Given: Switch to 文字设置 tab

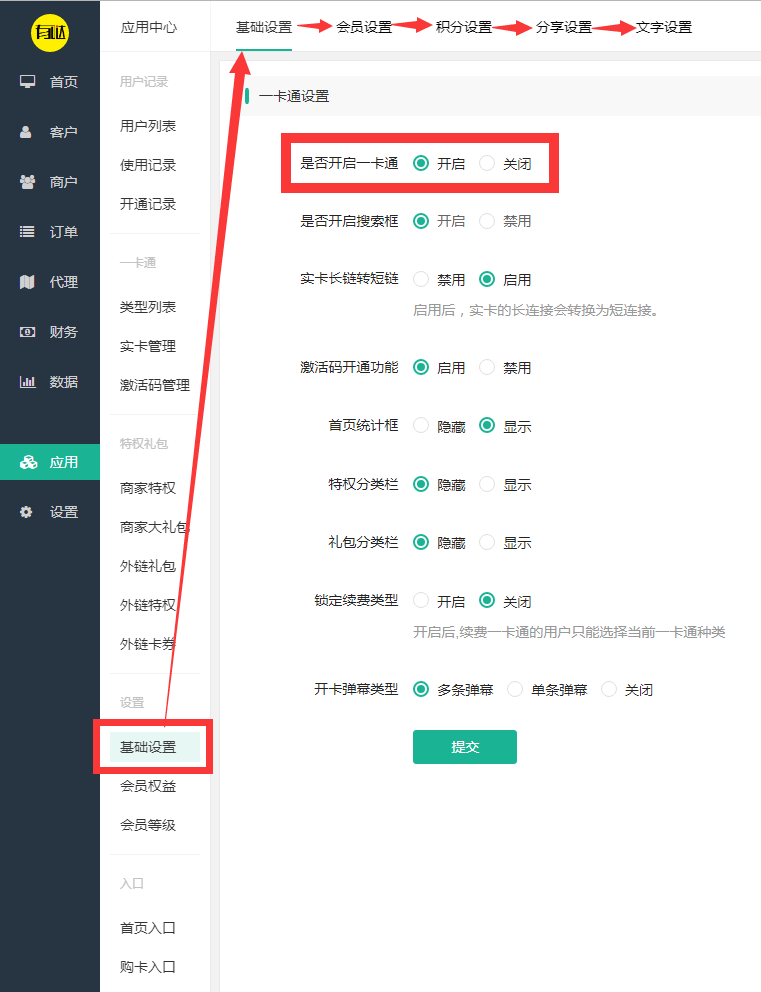Looking at the screenshot, I should (x=664, y=27).
